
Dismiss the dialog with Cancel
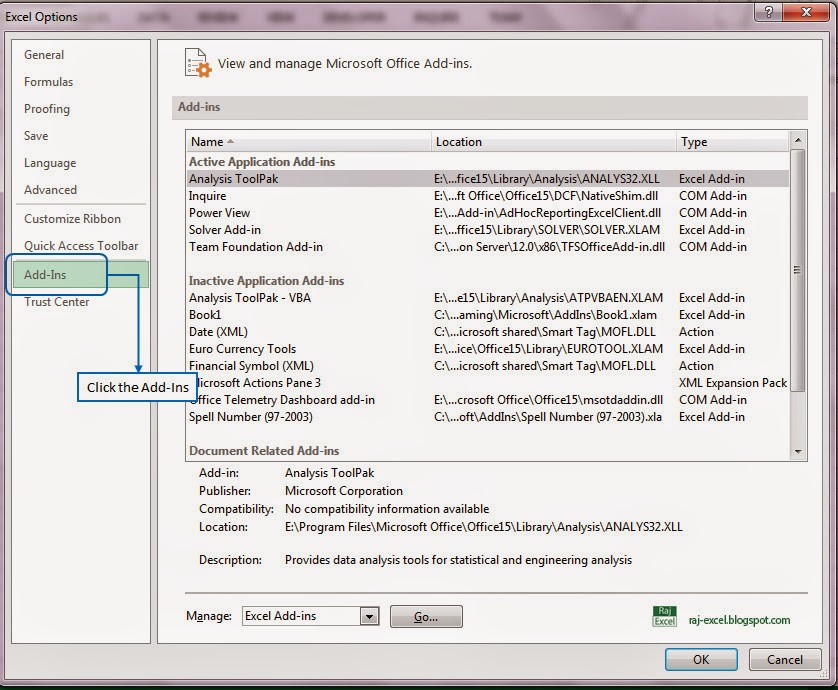tap(785, 660)
